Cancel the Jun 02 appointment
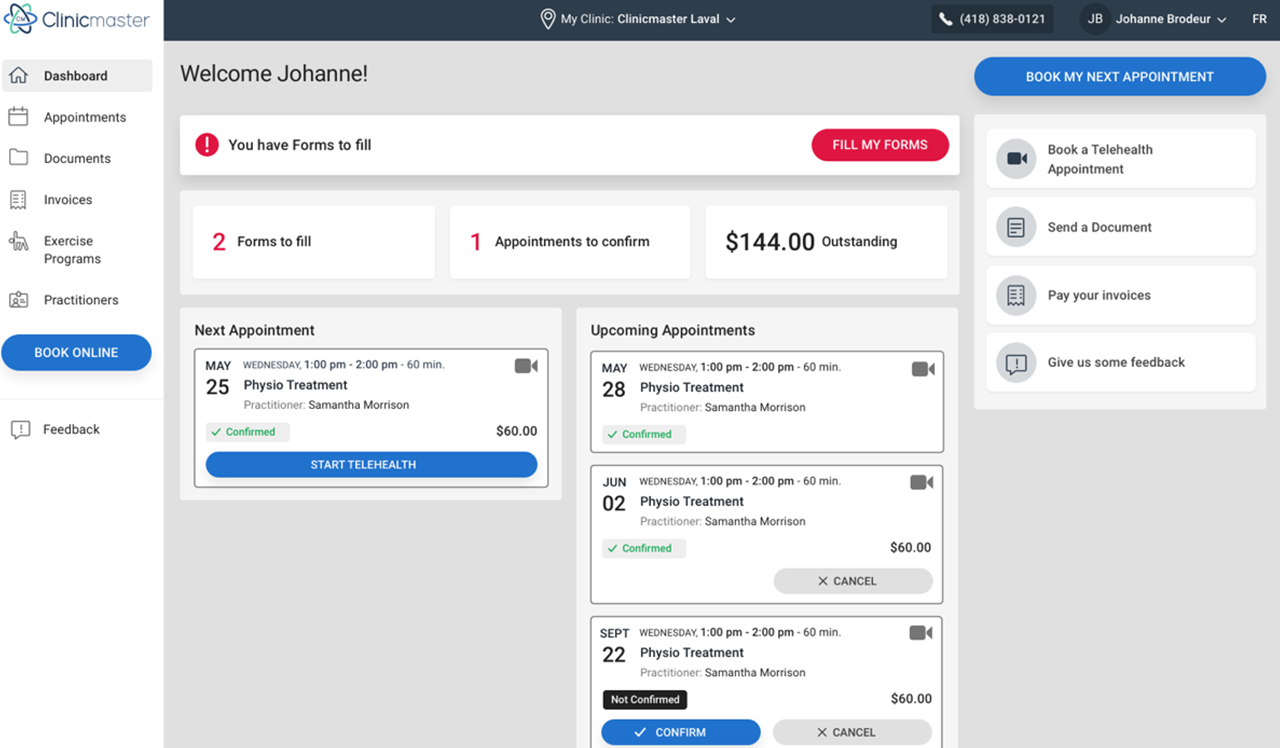 tap(853, 581)
